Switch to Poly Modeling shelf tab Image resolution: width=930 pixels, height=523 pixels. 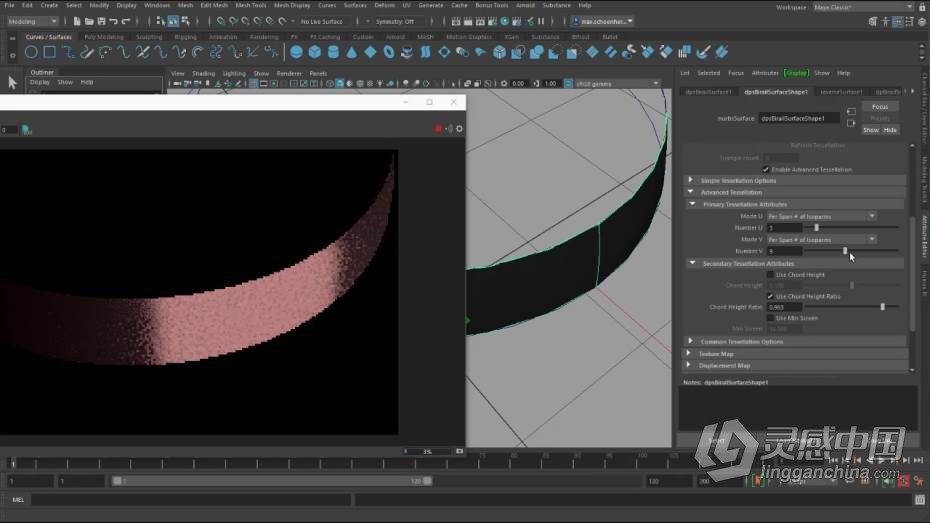coord(104,37)
